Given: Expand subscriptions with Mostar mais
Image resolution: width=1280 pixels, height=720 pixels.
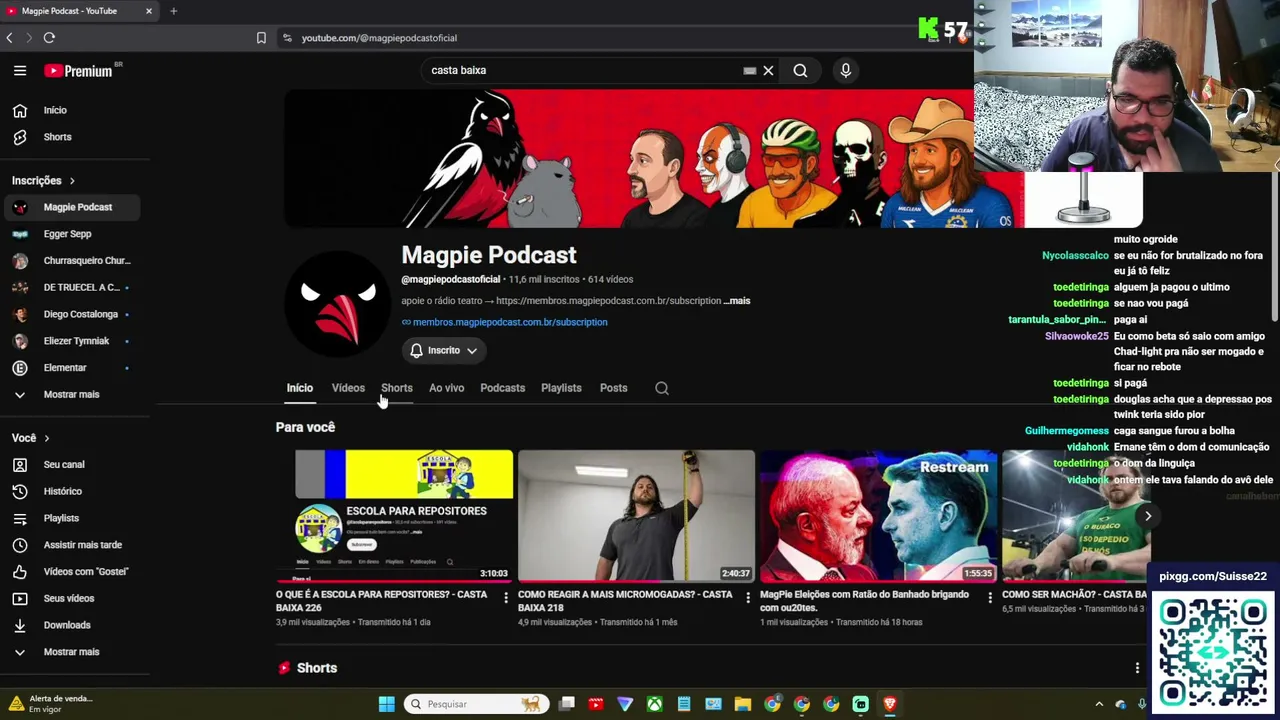Looking at the screenshot, I should [x=70, y=394].
